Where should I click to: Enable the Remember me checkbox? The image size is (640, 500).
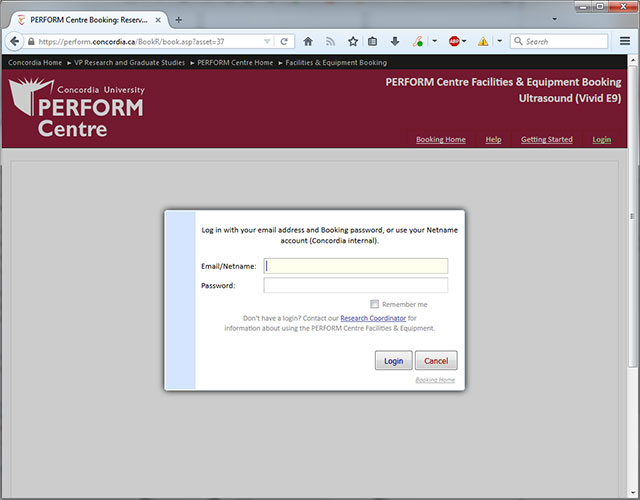tap(375, 304)
